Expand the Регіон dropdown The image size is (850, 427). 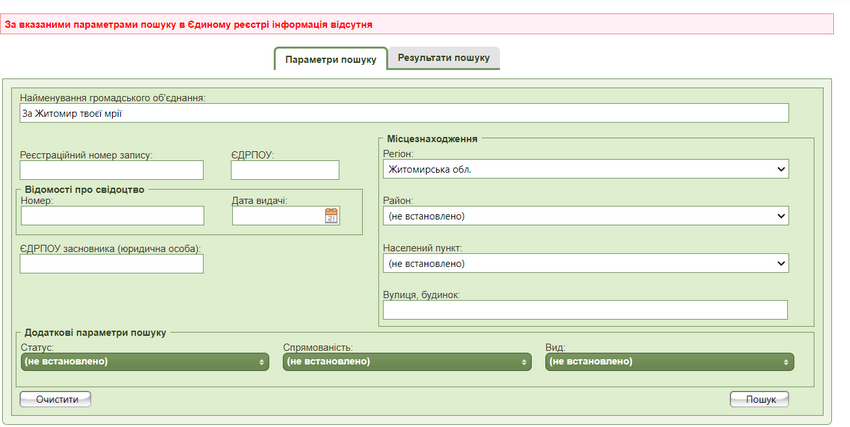585,170
